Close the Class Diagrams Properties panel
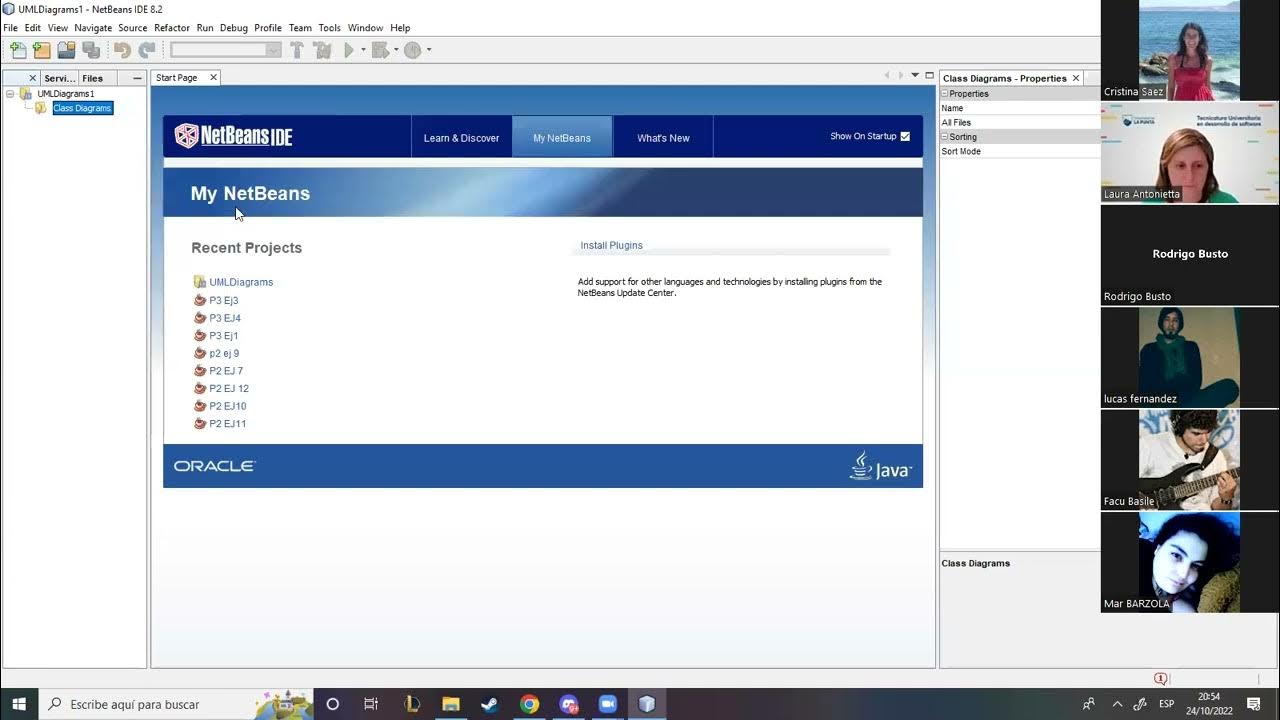Screen dimensions: 1280x720 click(x=1076, y=78)
